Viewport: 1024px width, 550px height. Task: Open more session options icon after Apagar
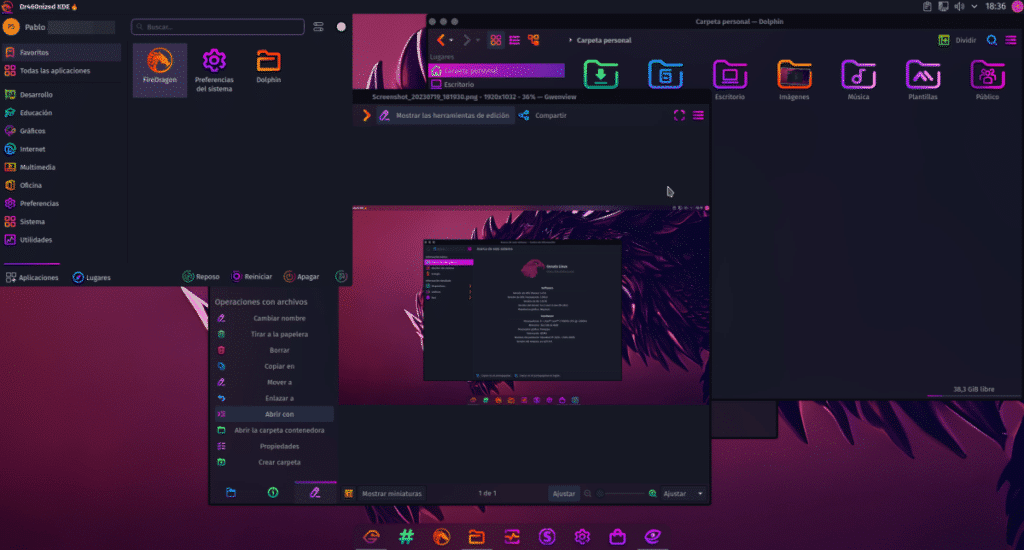tap(341, 277)
